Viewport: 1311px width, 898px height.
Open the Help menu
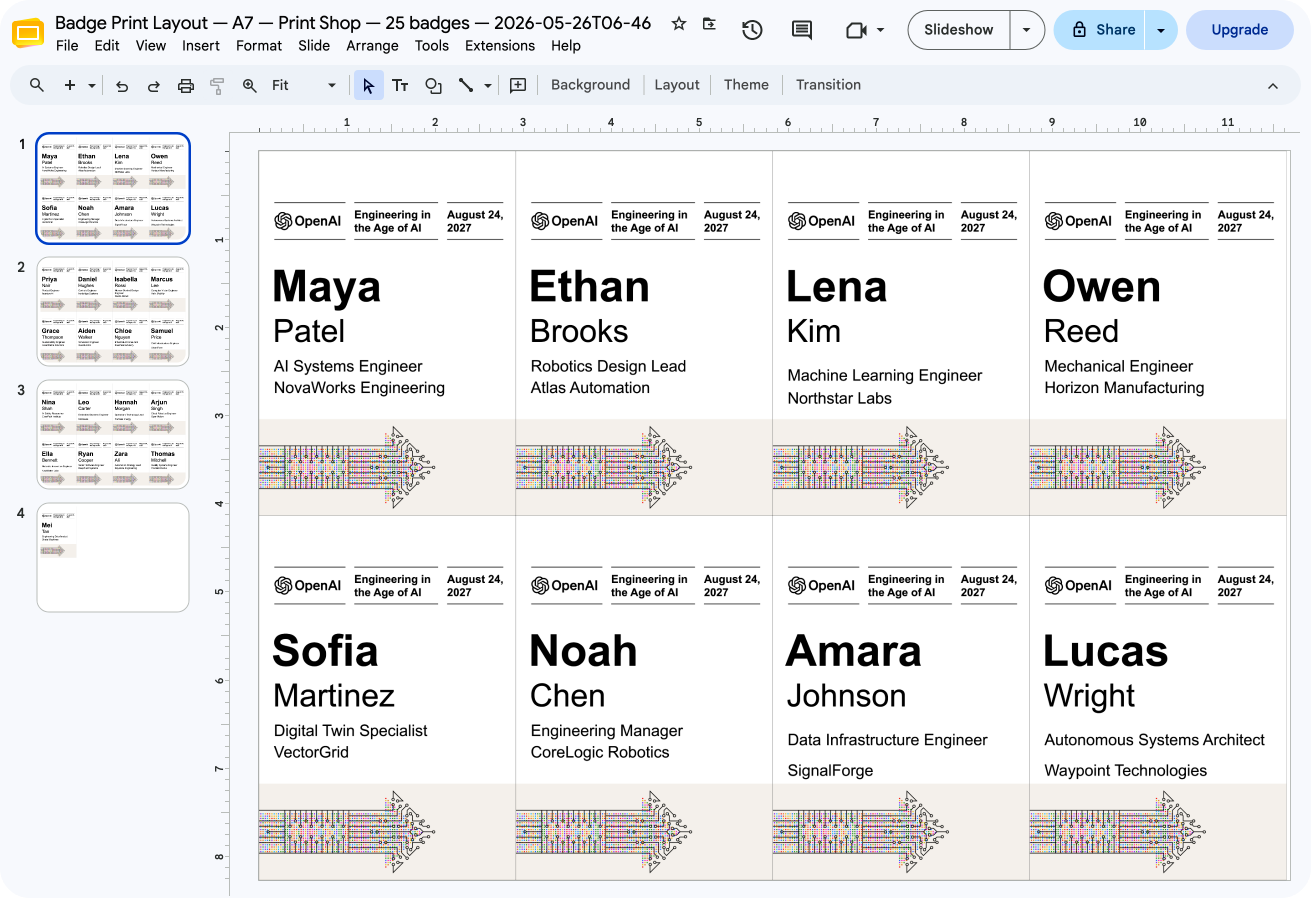565,45
